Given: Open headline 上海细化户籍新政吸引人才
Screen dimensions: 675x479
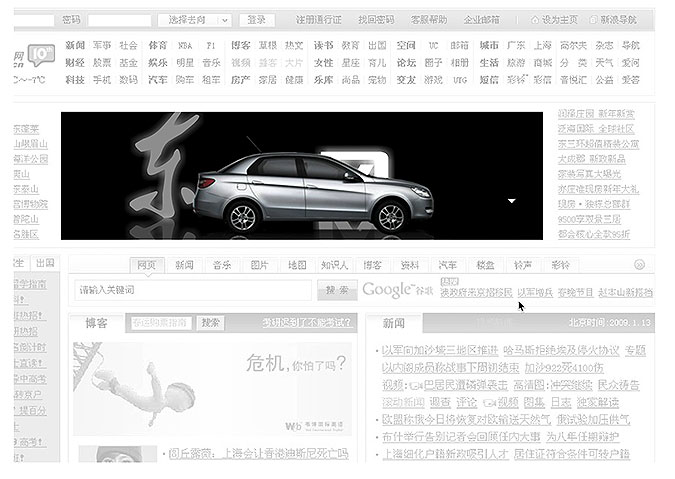Looking at the screenshot, I should click(445, 454).
